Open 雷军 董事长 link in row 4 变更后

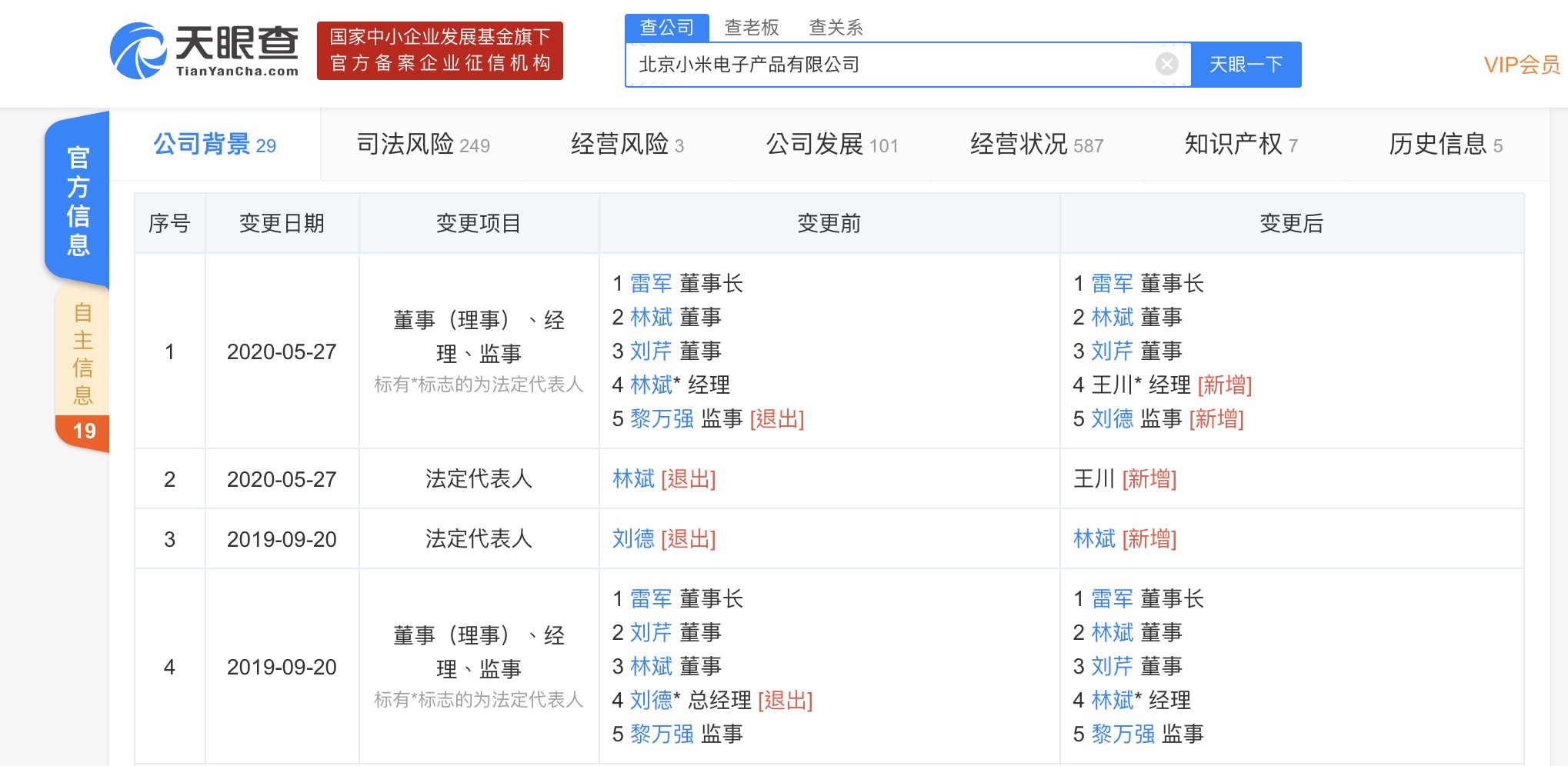pyautogui.click(x=1112, y=599)
